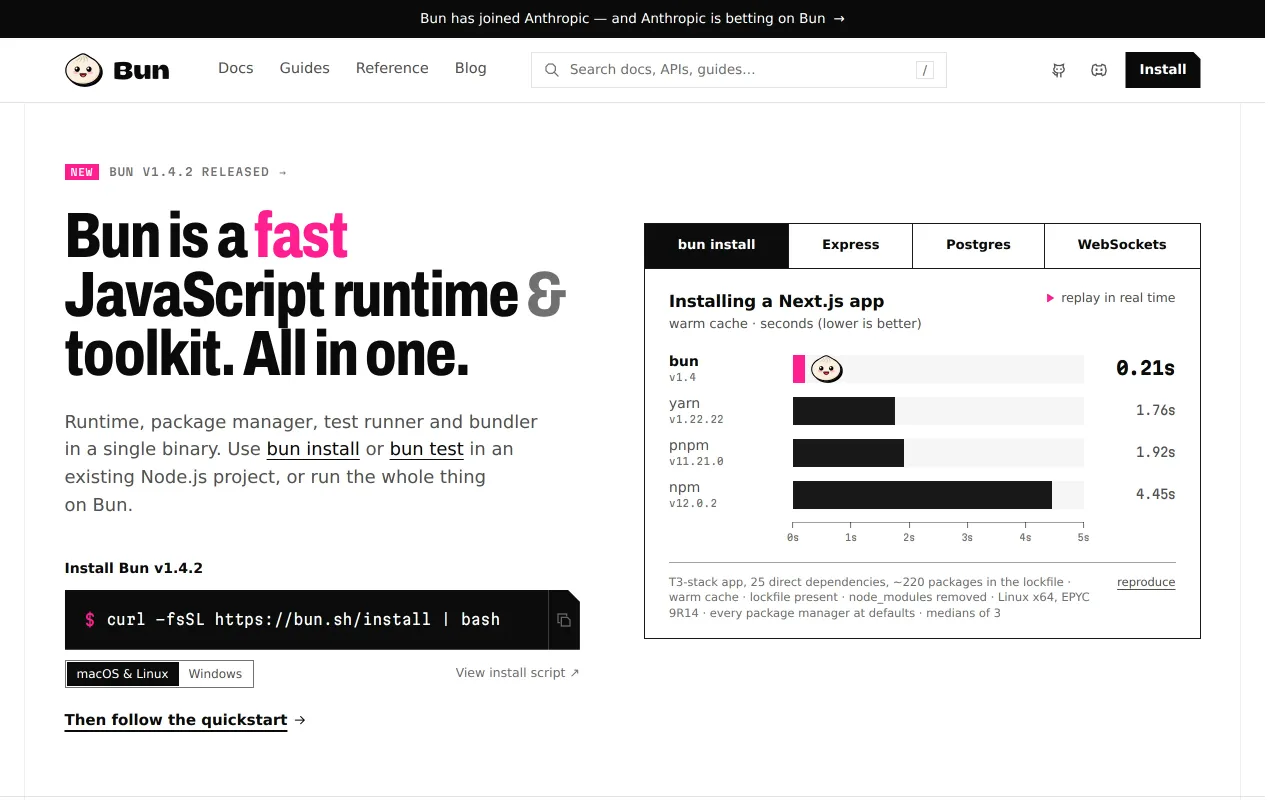Click the Install Bun v1.4.2 label

[134, 568]
